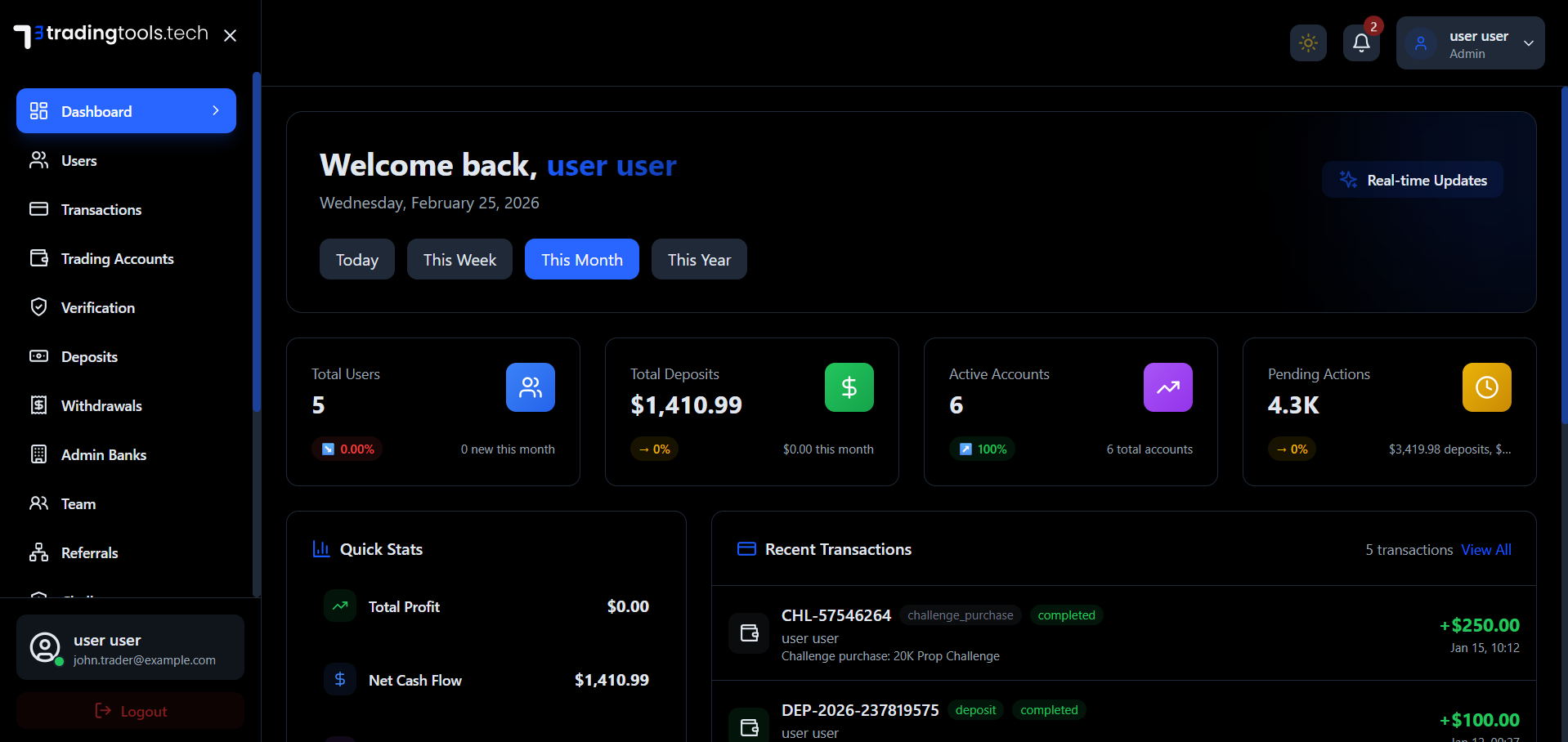Viewport: 1568px width, 742px height.
Task: Click the Real-time Updates button
Action: click(x=1413, y=180)
